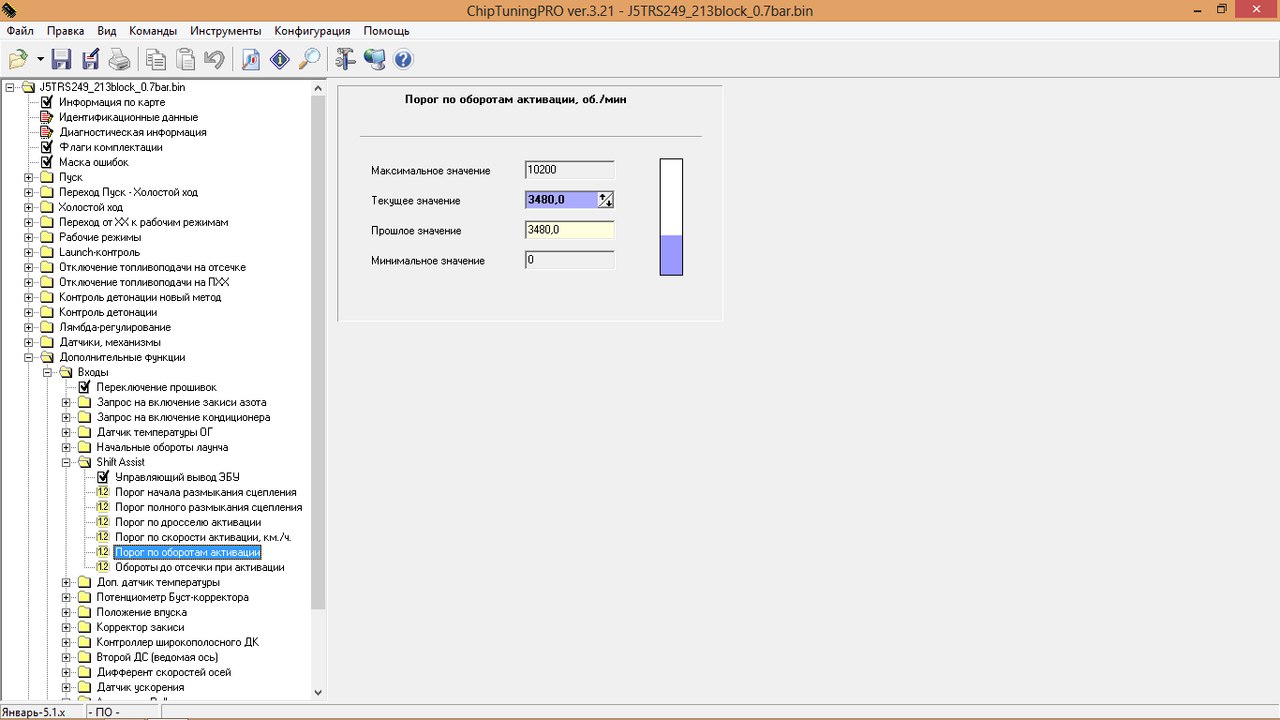Open the Правка menu
The width and height of the screenshot is (1280, 720).
[65, 31]
